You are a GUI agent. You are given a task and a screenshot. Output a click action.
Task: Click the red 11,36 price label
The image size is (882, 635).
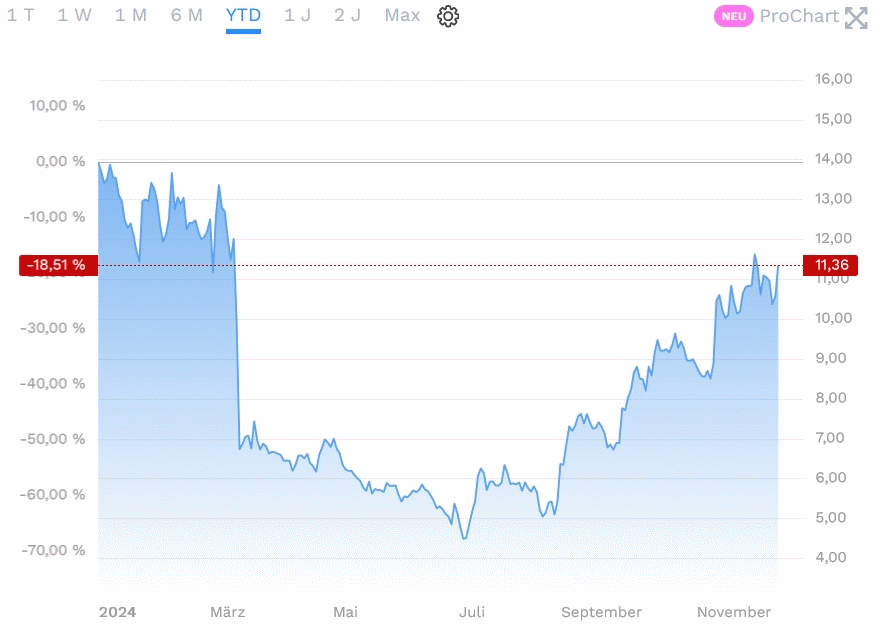tap(832, 265)
